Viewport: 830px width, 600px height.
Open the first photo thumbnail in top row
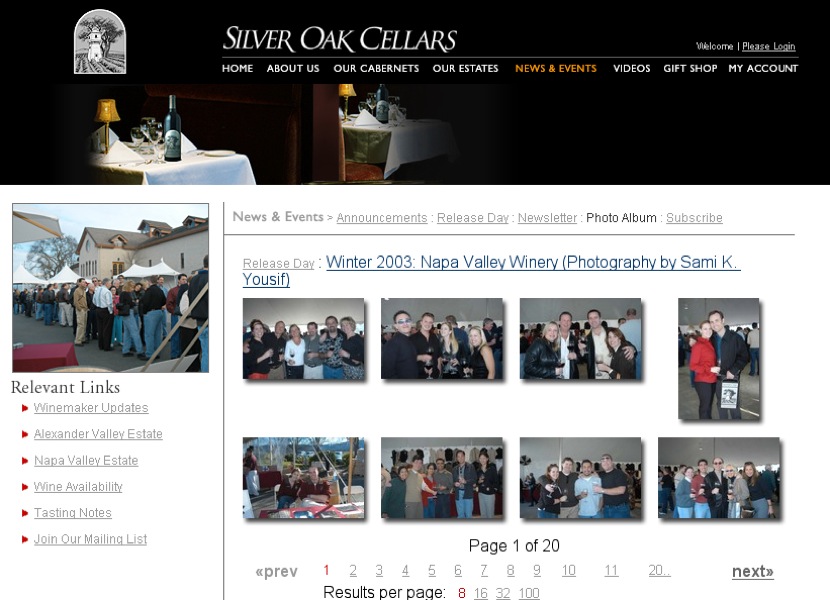pyautogui.click(x=303, y=338)
